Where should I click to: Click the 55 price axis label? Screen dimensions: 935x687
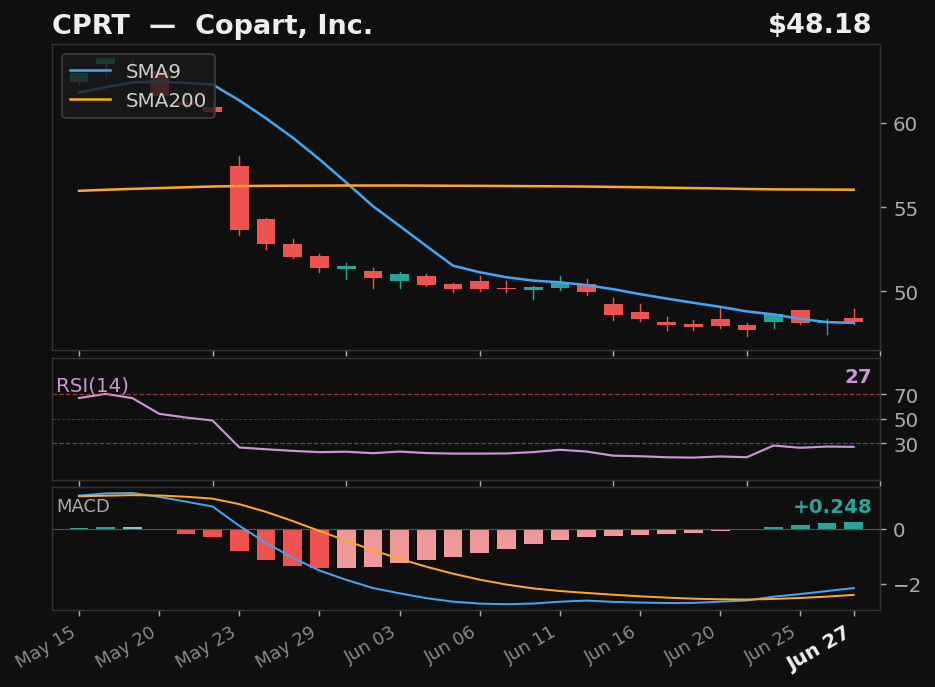click(905, 209)
